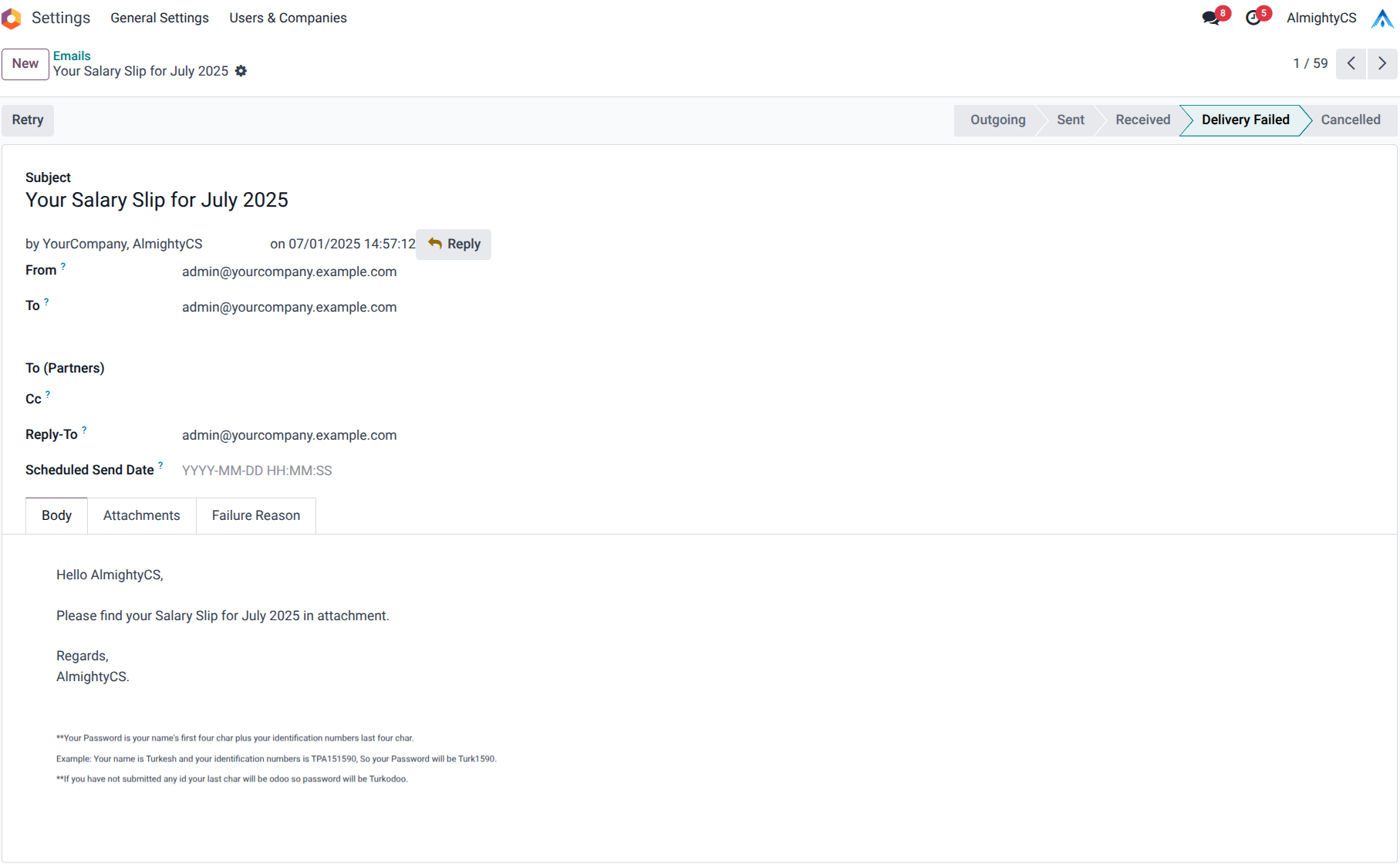This screenshot has height=864, width=1400.
Task: Open the activities clock icon
Action: pyautogui.click(x=1253, y=18)
